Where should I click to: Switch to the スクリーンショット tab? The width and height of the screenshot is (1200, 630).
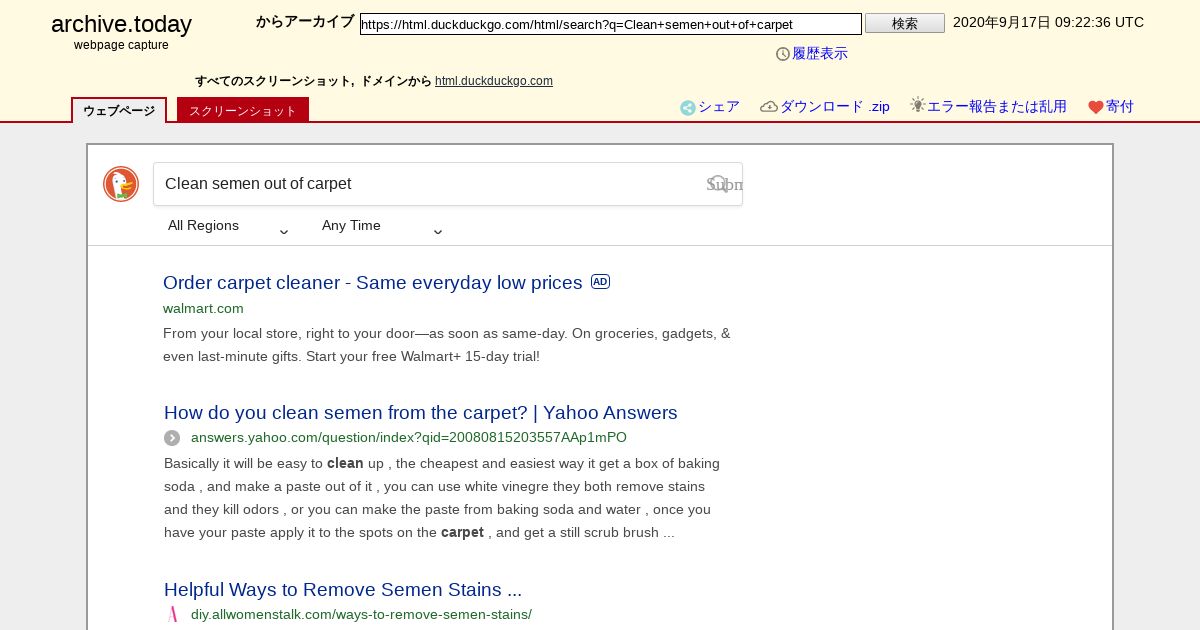(x=243, y=111)
